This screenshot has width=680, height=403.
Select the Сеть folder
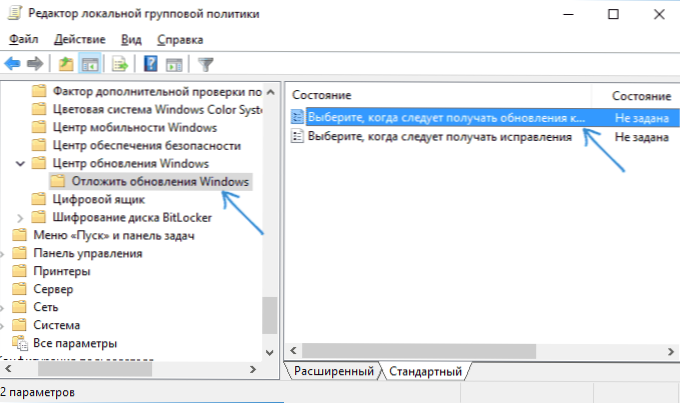(x=46, y=307)
